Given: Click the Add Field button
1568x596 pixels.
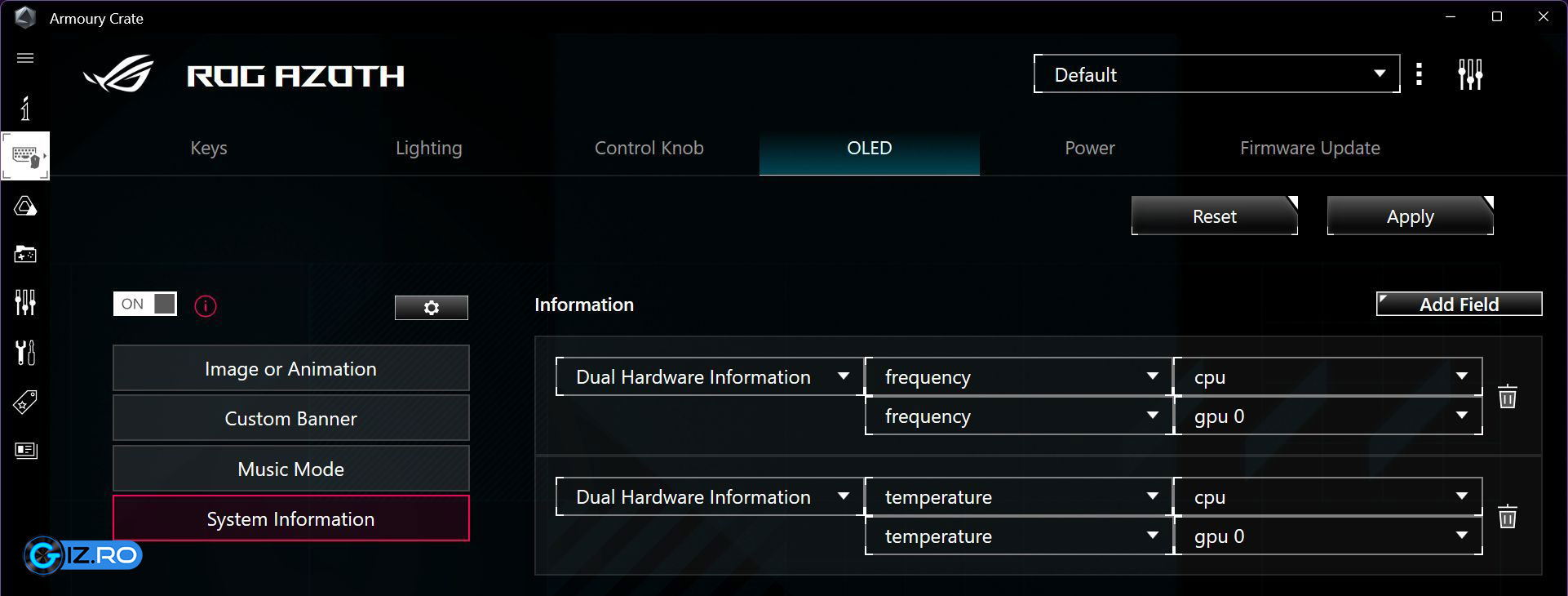Looking at the screenshot, I should click(x=1459, y=305).
